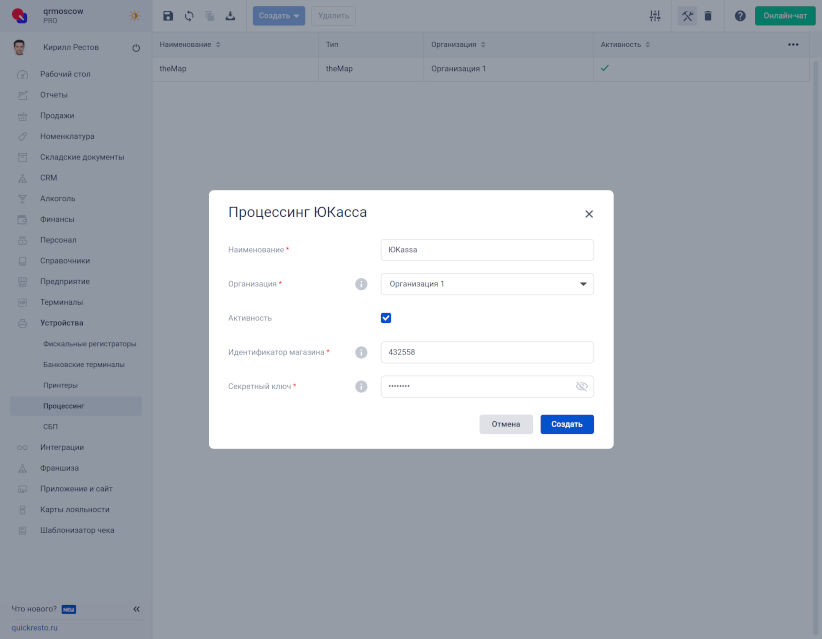Show info for Идентификатор магазина field
822x639 pixels.
[x=361, y=352]
